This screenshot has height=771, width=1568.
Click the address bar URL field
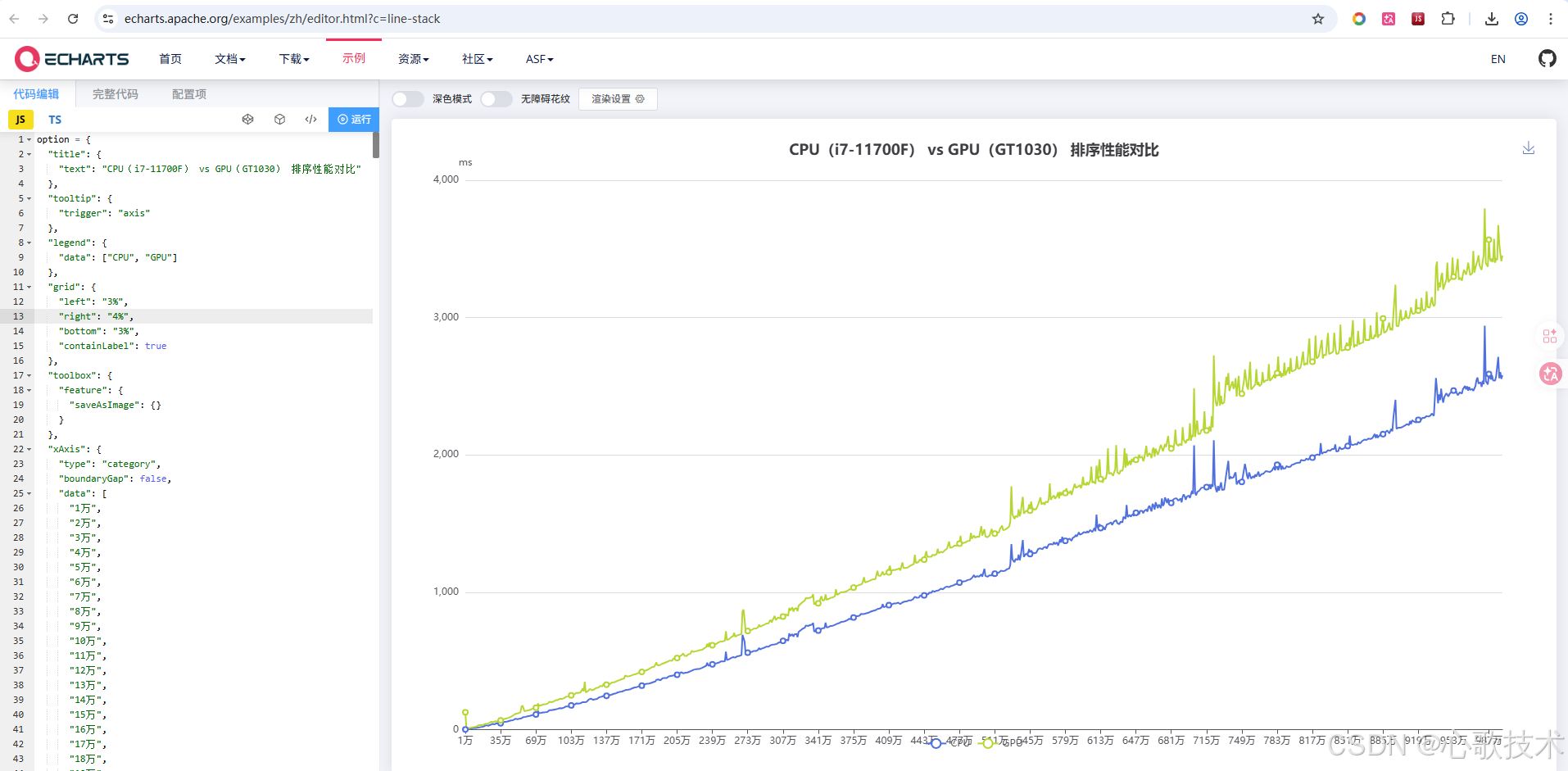[x=705, y=19]
